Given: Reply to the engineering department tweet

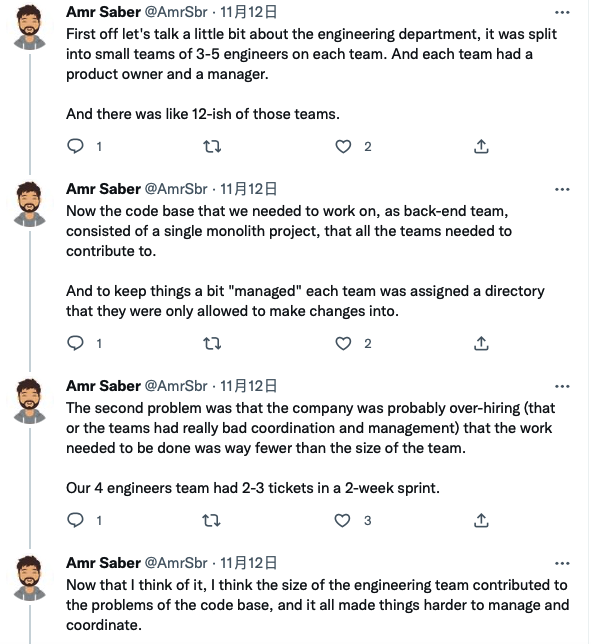Looking at the screenshot, I should [75, 146].
